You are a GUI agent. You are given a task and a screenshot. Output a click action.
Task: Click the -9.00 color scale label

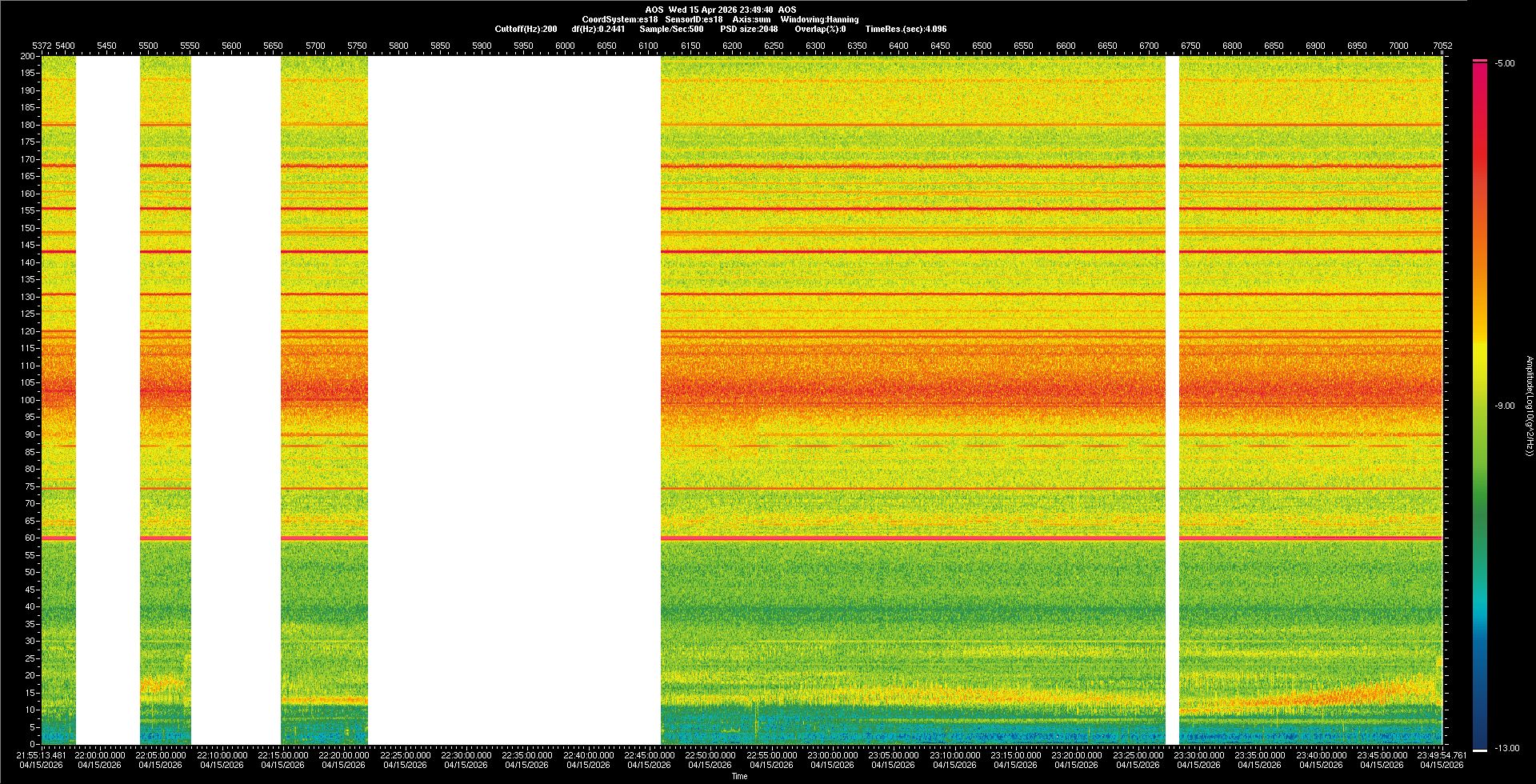coord(1505,406)
